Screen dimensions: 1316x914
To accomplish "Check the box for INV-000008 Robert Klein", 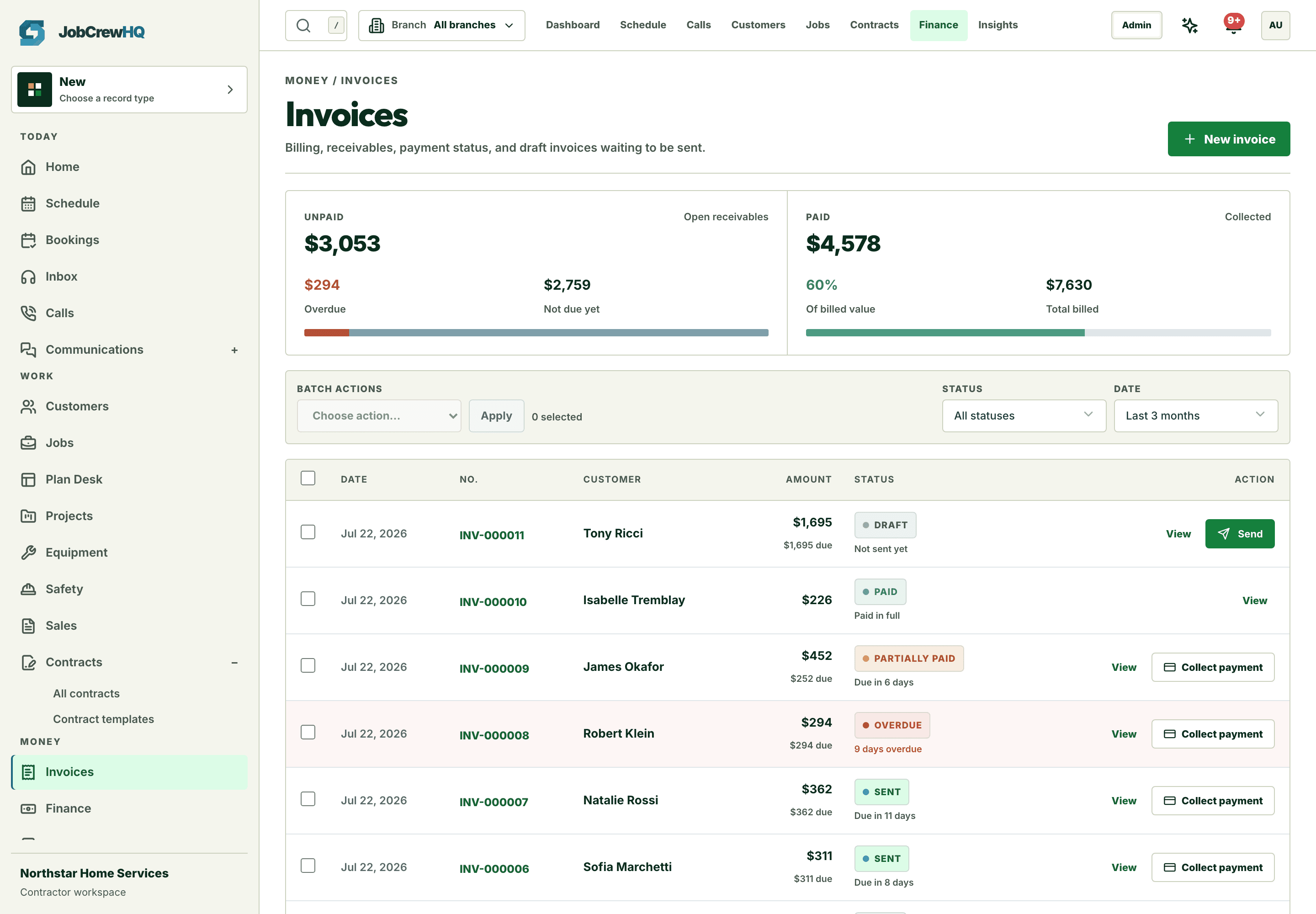I will tap(308, 733).
